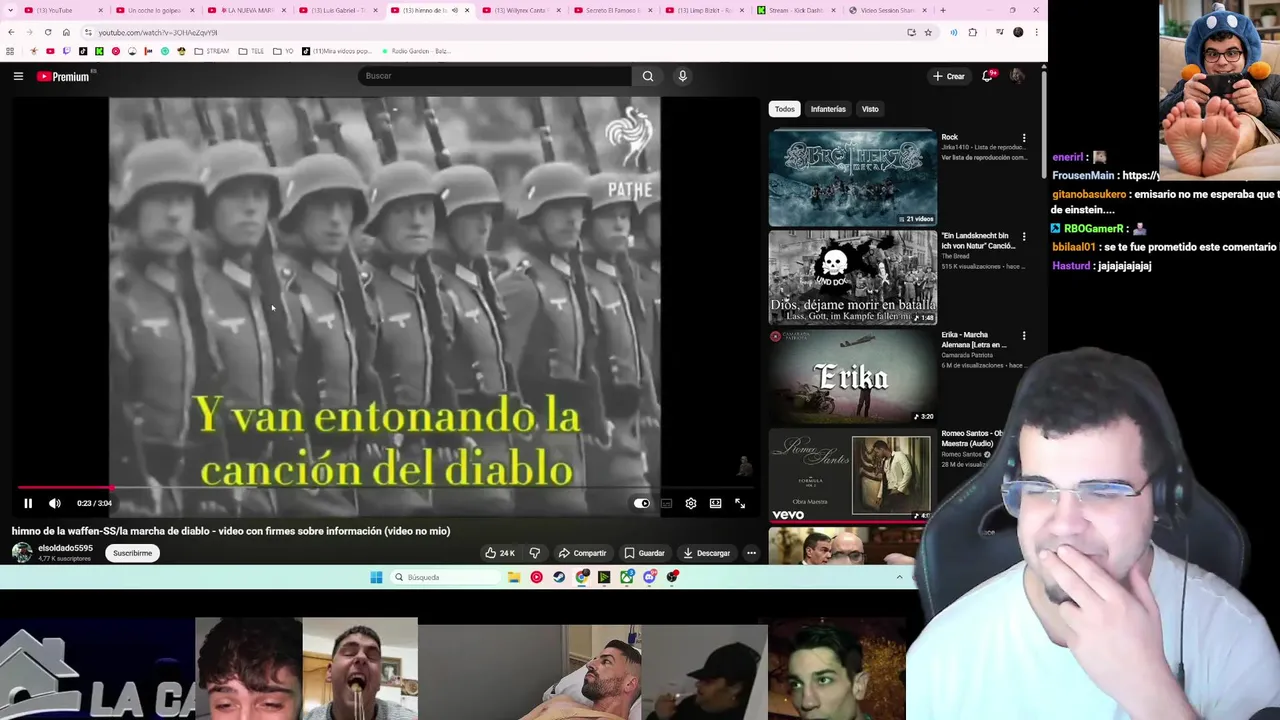Open a new browser tab plus
The image size is (1280, 720).
pyautogui.click(x=942, y=10)
